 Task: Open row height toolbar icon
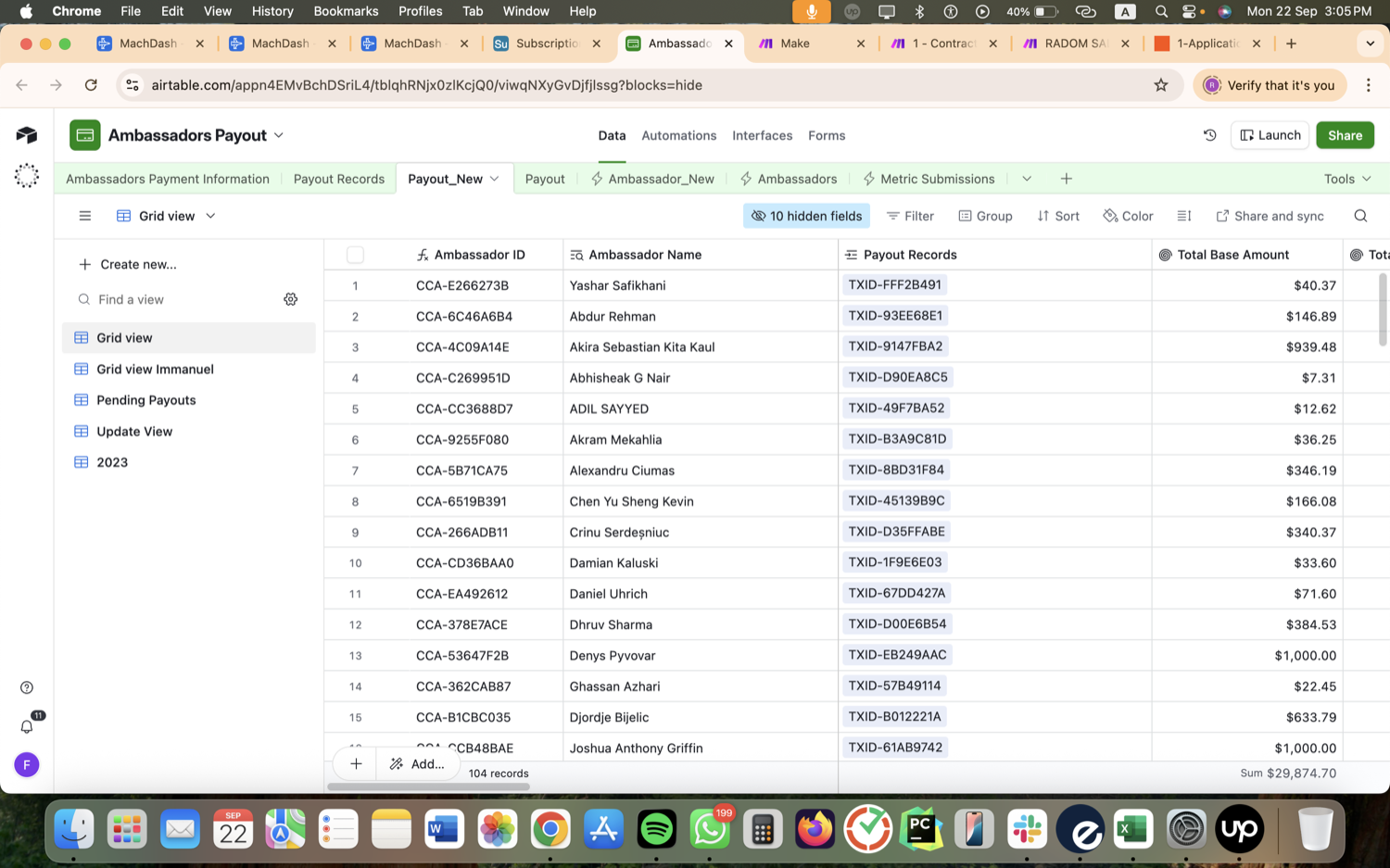[x=1184, y=216]
